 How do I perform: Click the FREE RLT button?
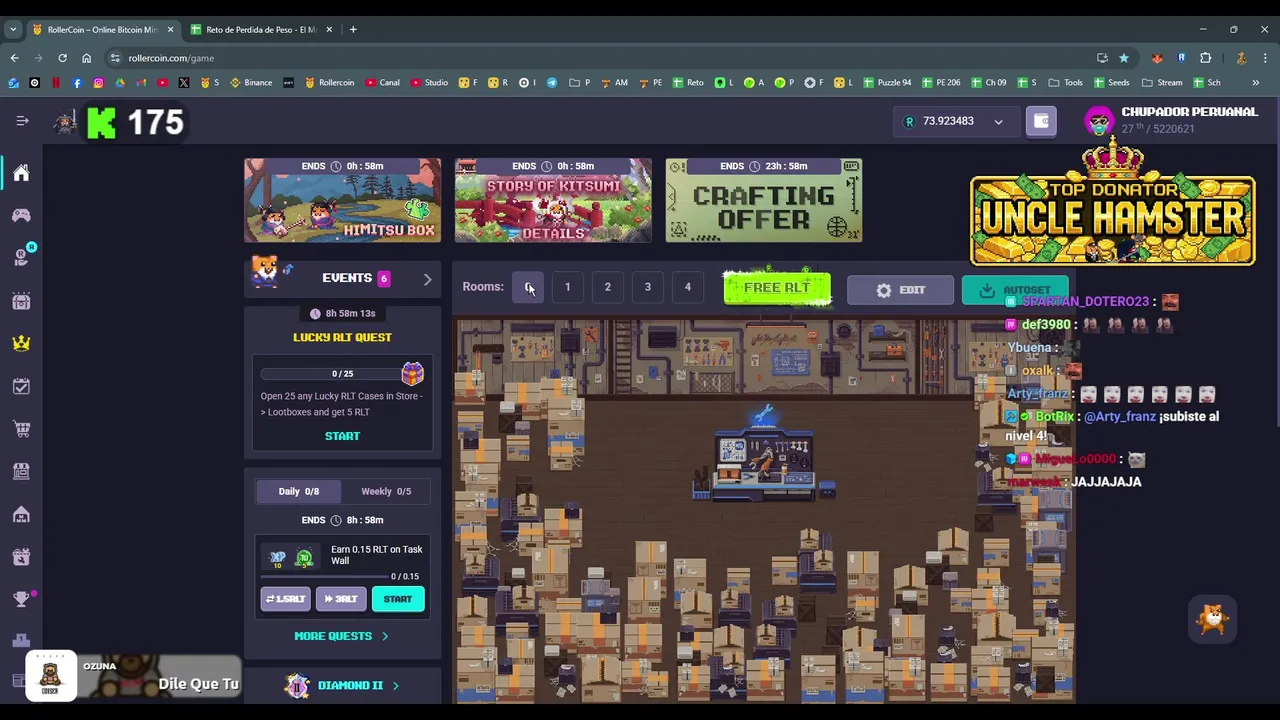point(777,288)
